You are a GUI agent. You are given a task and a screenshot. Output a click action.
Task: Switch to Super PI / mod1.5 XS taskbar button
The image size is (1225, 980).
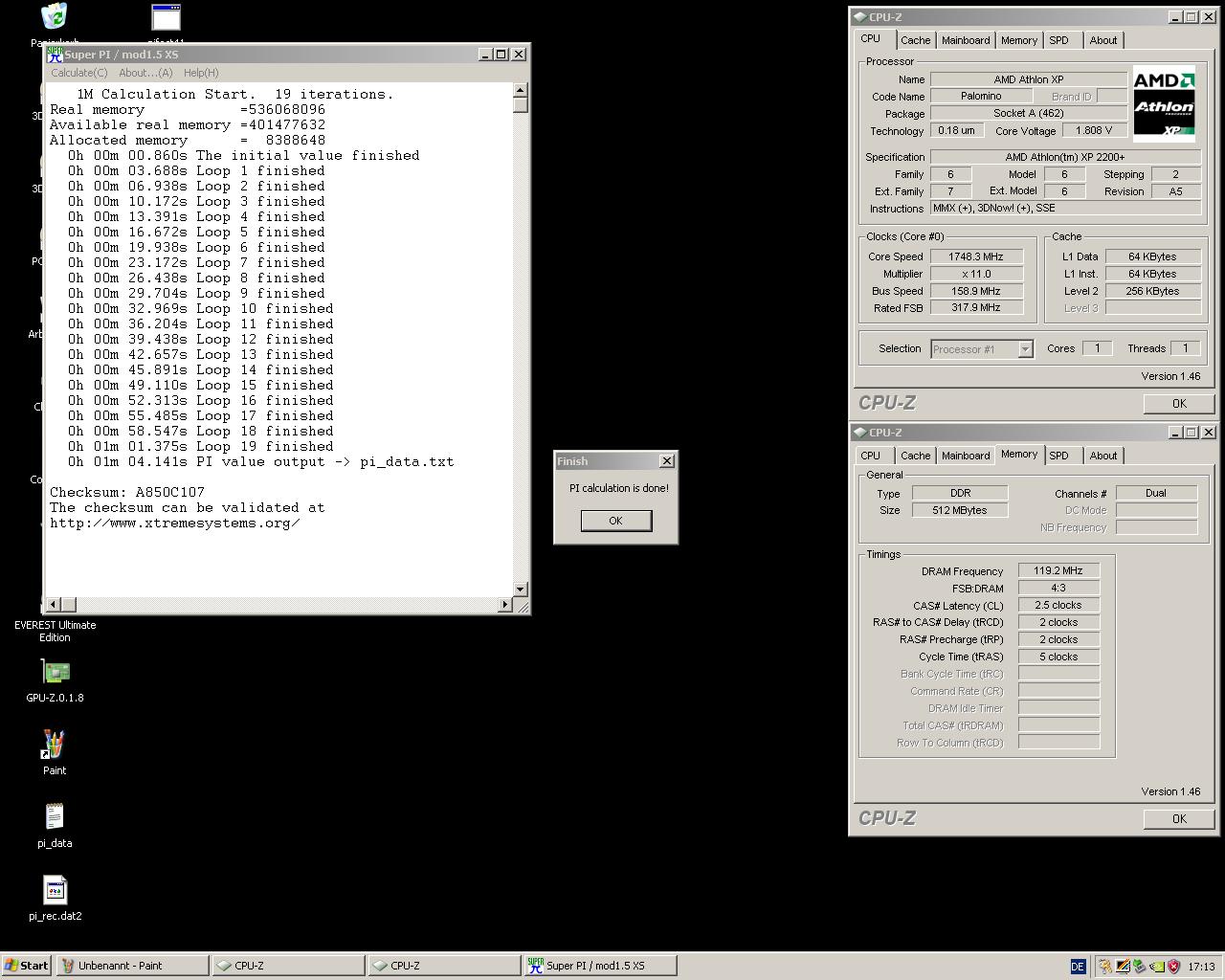point(600,966)
